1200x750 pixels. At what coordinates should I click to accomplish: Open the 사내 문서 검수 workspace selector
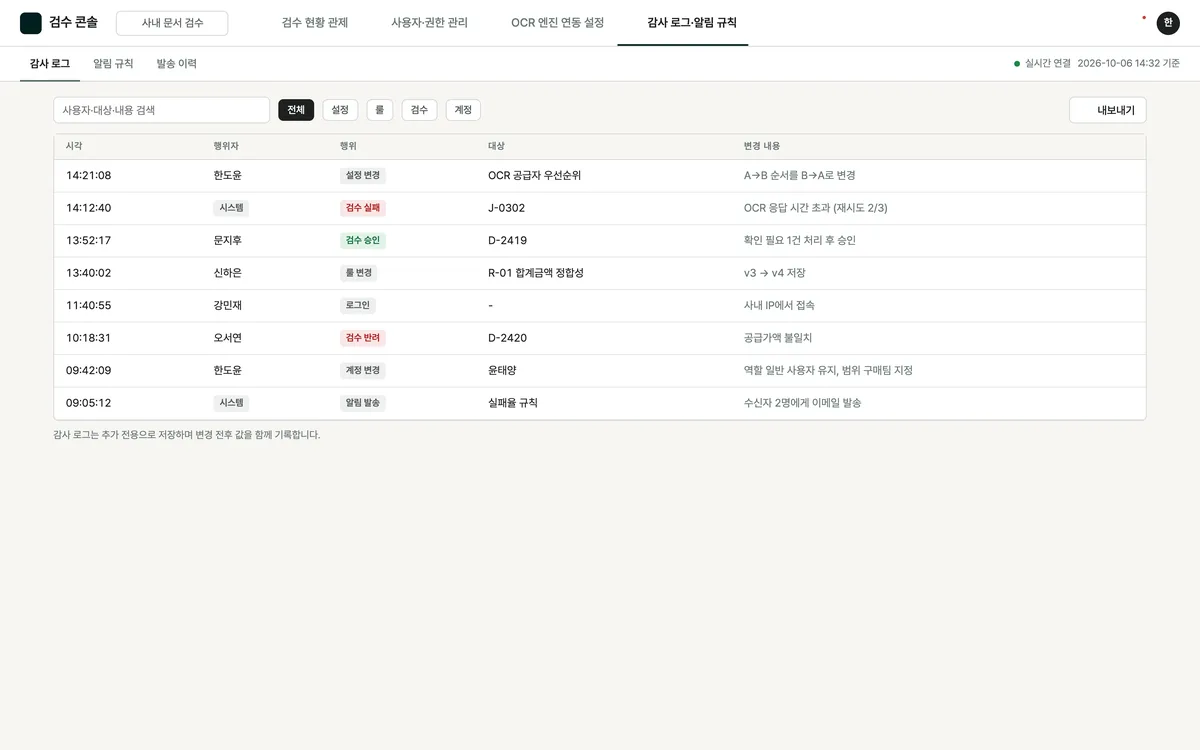pos(172,23)
